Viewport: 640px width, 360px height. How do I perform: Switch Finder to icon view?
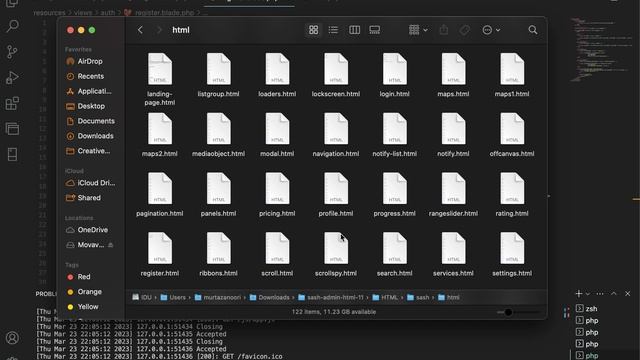click(313, 30)
